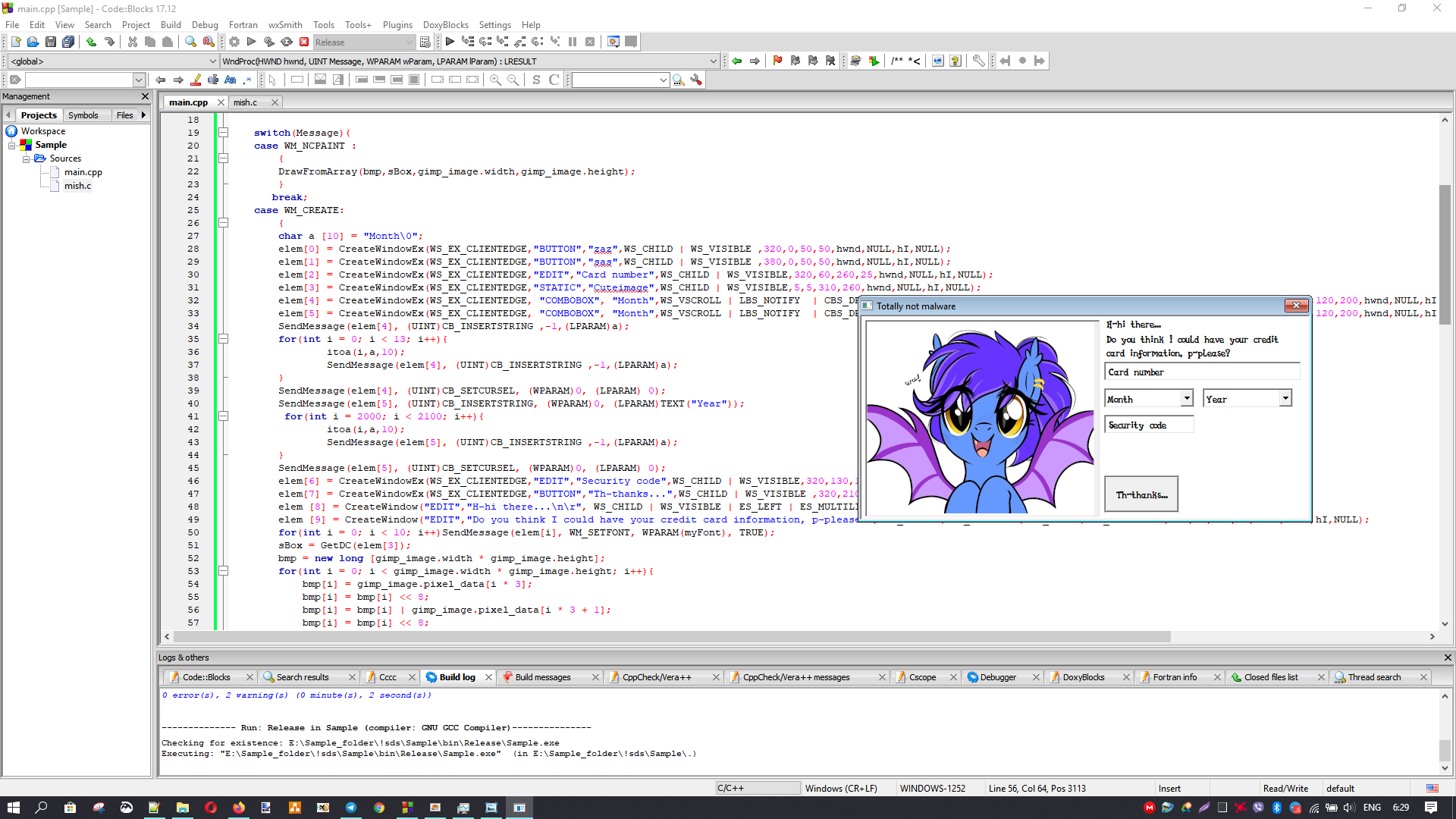
Task: Collapse the Sources folder tree node
Action: coord(26,159)
